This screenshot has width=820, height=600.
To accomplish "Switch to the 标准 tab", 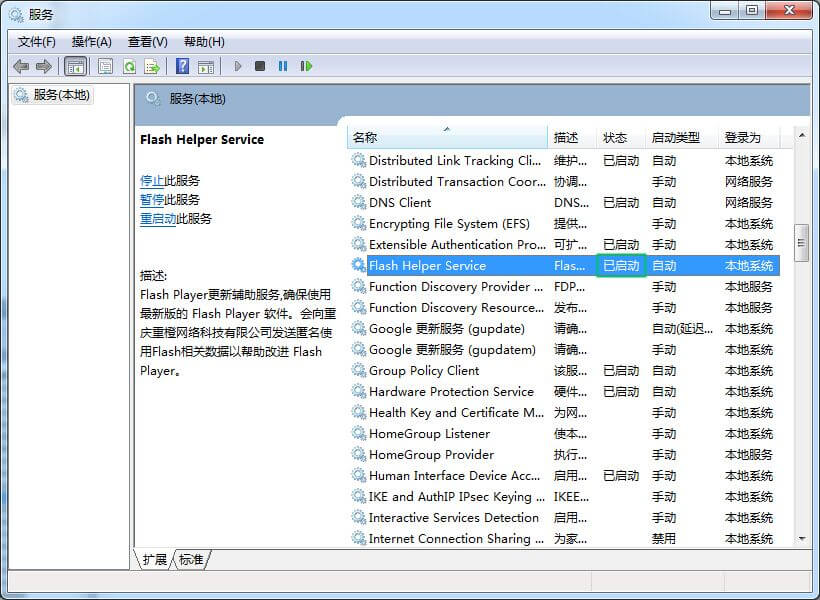I will [x=192, y=560].
